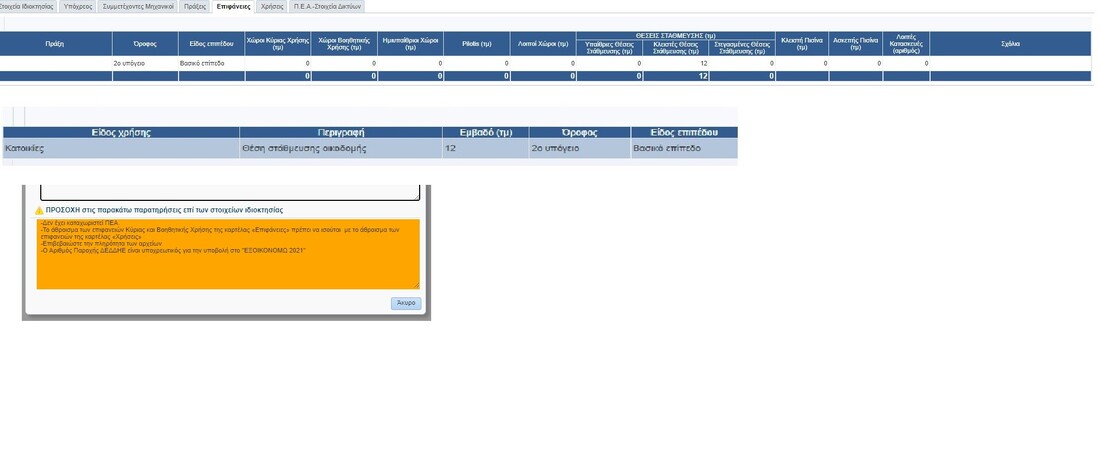Open the Συμμετέχοντες Μηχανικοί tab
The width and height of the screenshot is (1100, 473).
(138, 6)
